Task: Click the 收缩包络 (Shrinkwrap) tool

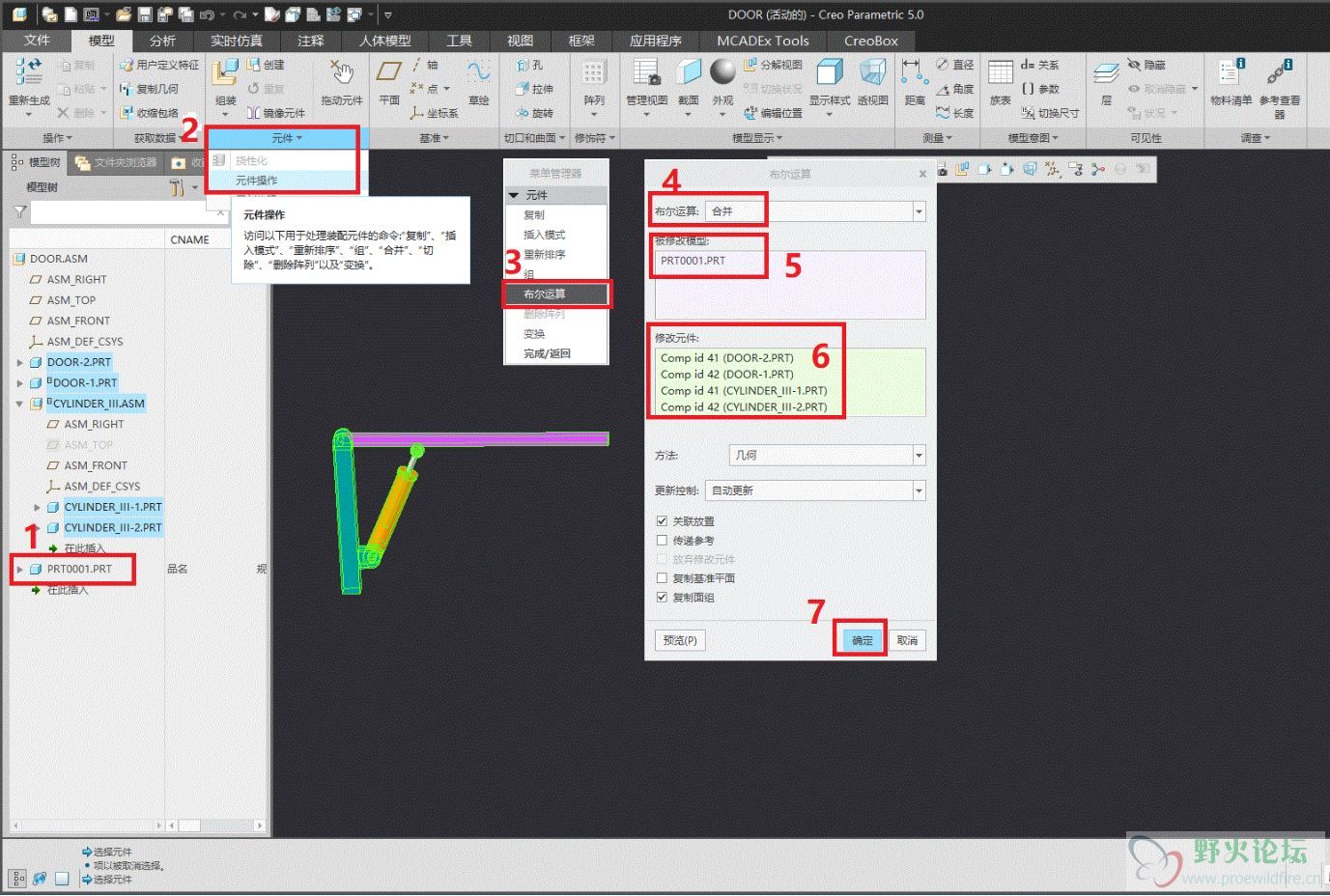Action: click(150, 113)
